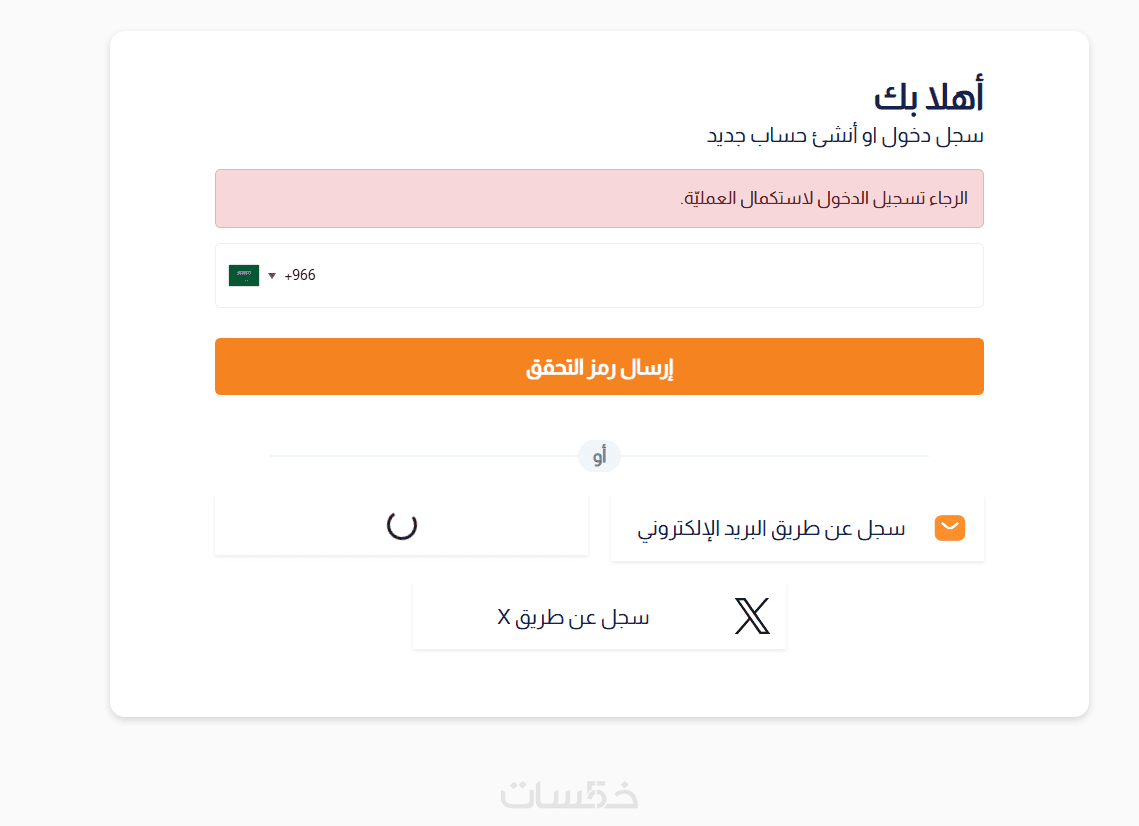1139x826 pixels.
Task: Click the divider line right of أو
Action: coord(774,456)
